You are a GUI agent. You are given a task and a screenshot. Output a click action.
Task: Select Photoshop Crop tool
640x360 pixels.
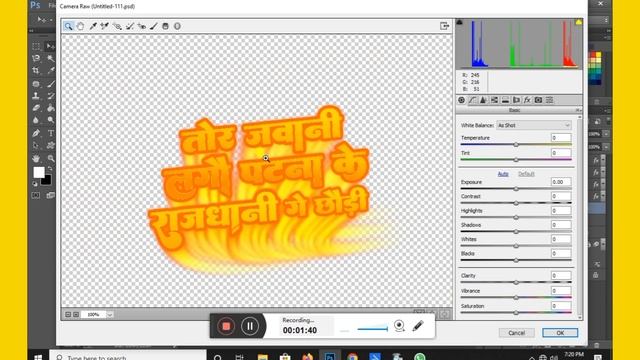click(36, 71)
